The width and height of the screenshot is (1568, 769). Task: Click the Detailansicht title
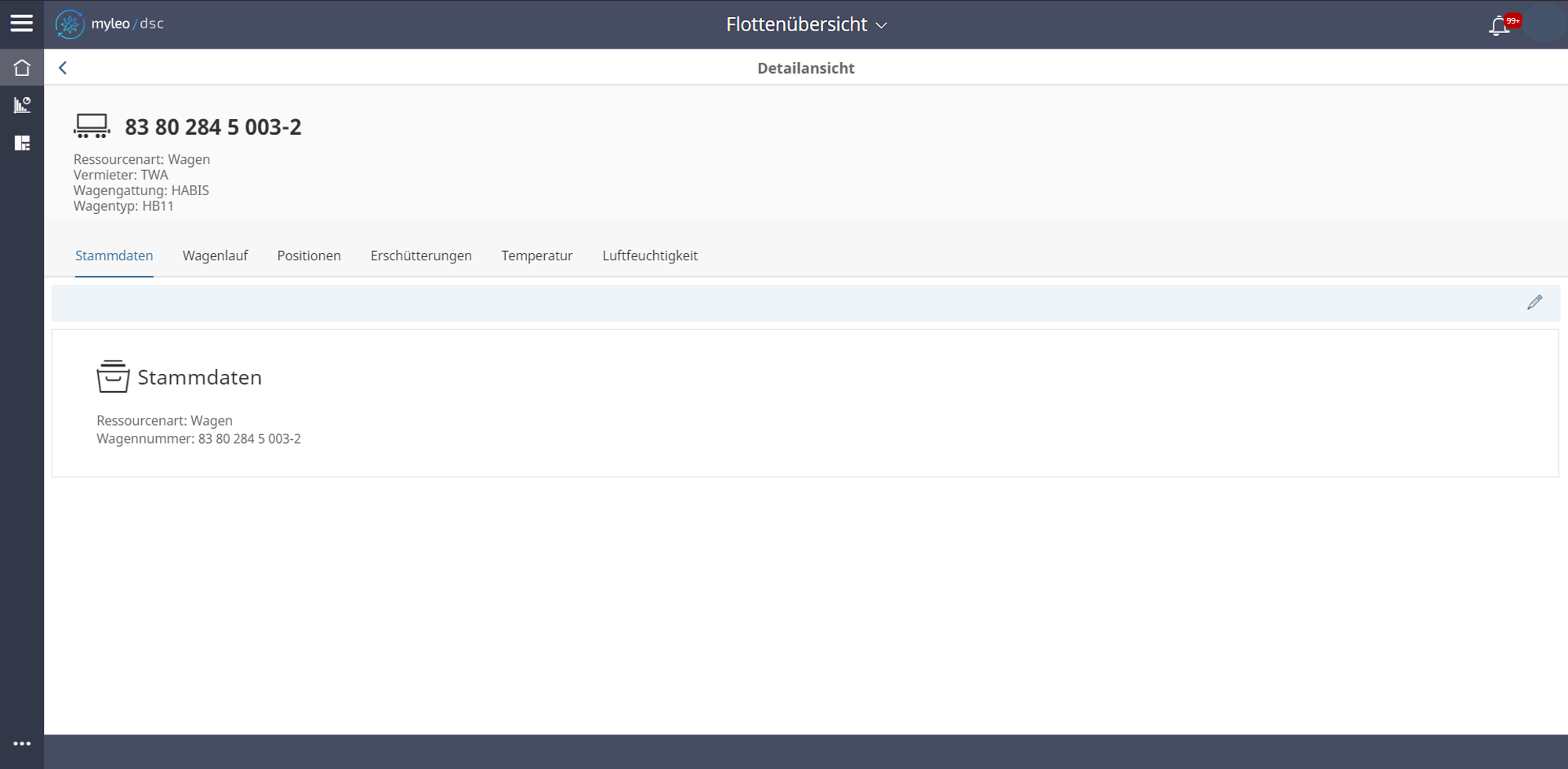pos(806,68)
